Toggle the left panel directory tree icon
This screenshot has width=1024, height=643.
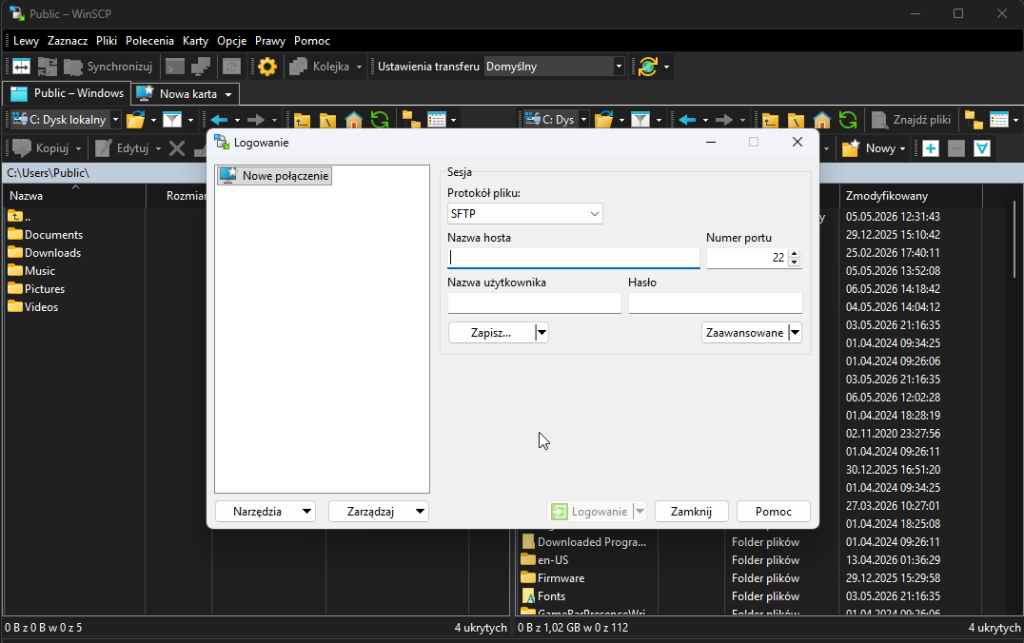click(x=411, y=119)
